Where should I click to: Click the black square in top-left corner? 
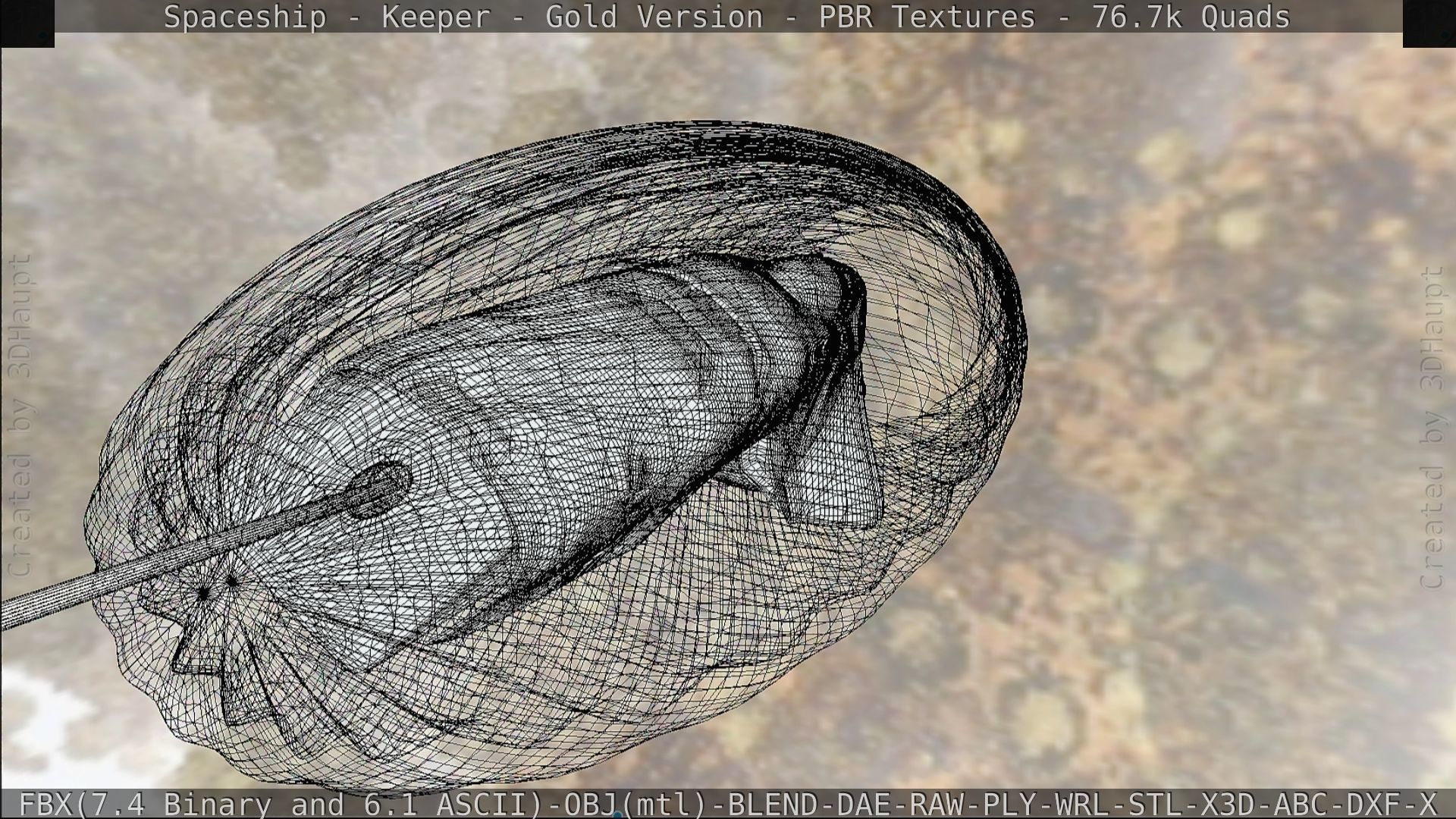pos(27,23)
